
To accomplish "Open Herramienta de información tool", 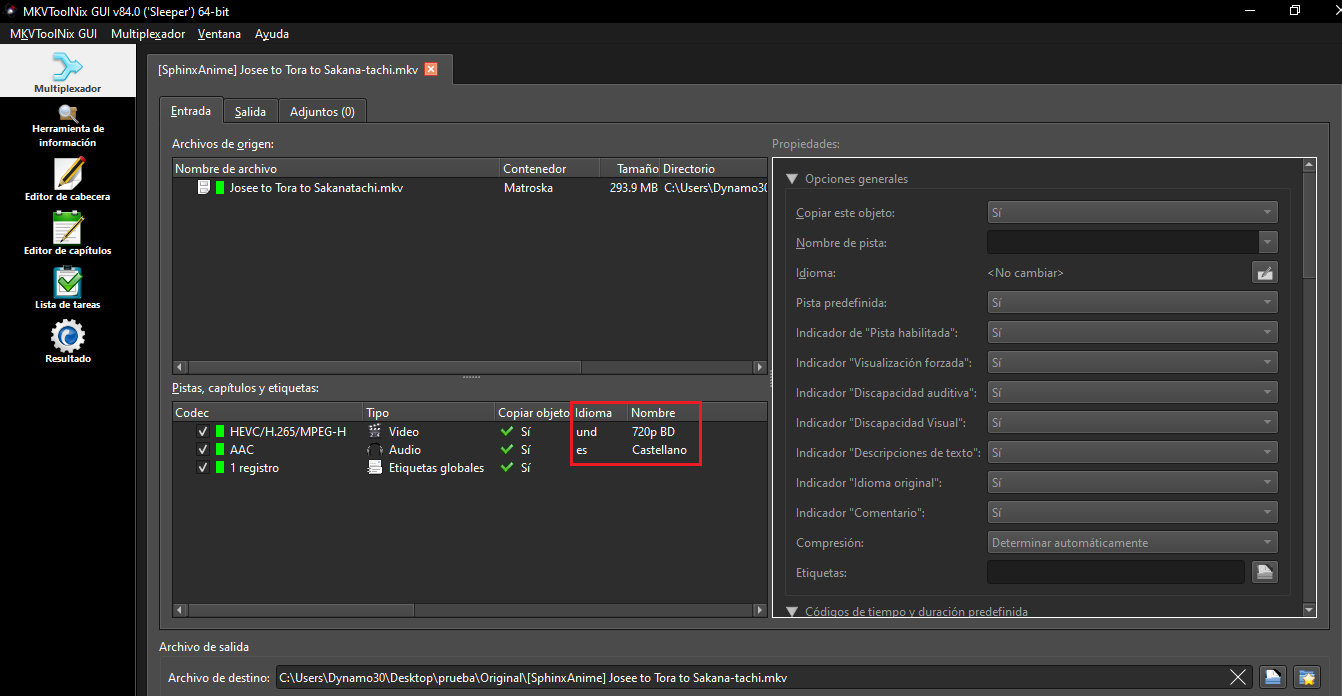I will click(67, 126).
